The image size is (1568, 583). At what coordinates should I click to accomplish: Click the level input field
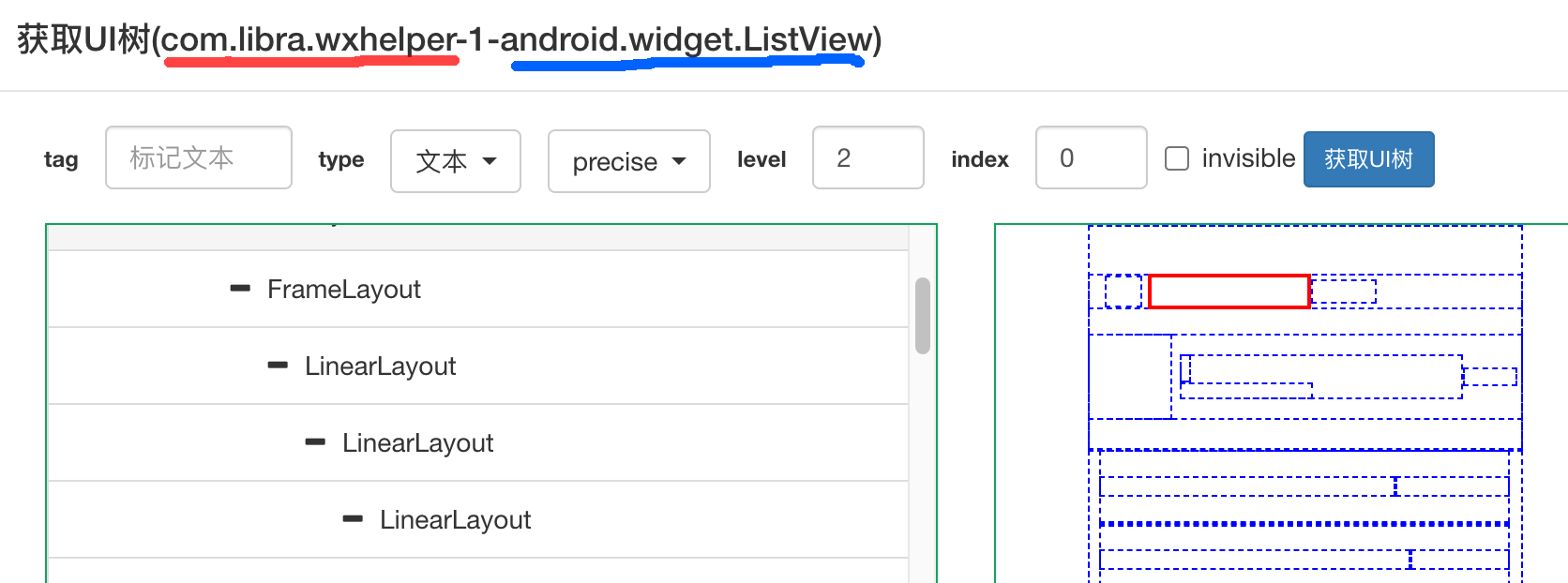[867, 157]
